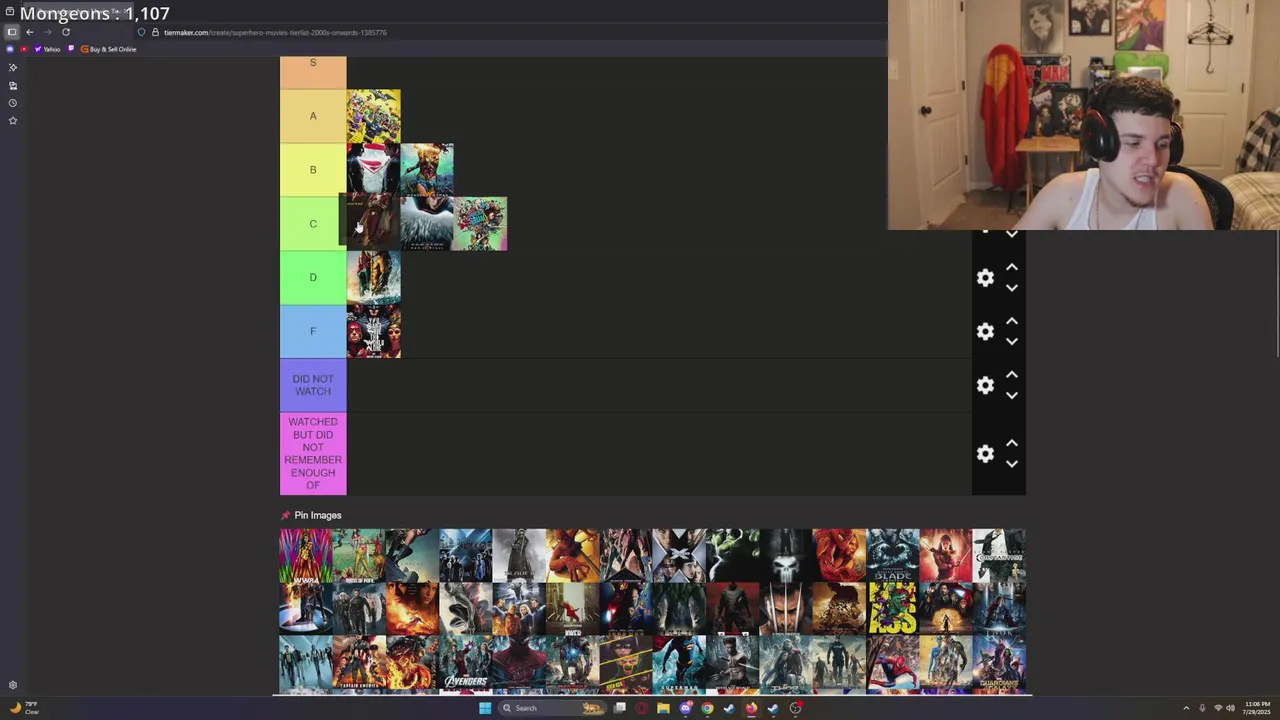
Task: Select the S tier label
Action: pyautogui.click(x=313, y=72)
